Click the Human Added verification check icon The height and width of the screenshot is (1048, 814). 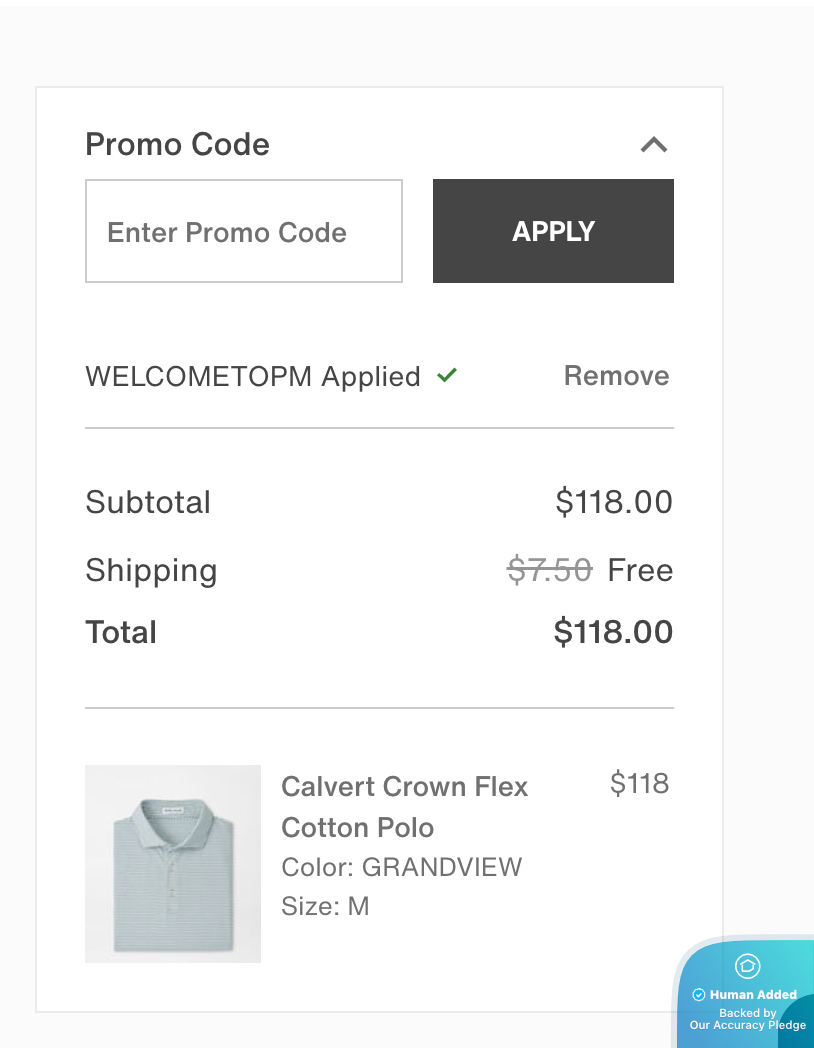click(x=699, y=995)
